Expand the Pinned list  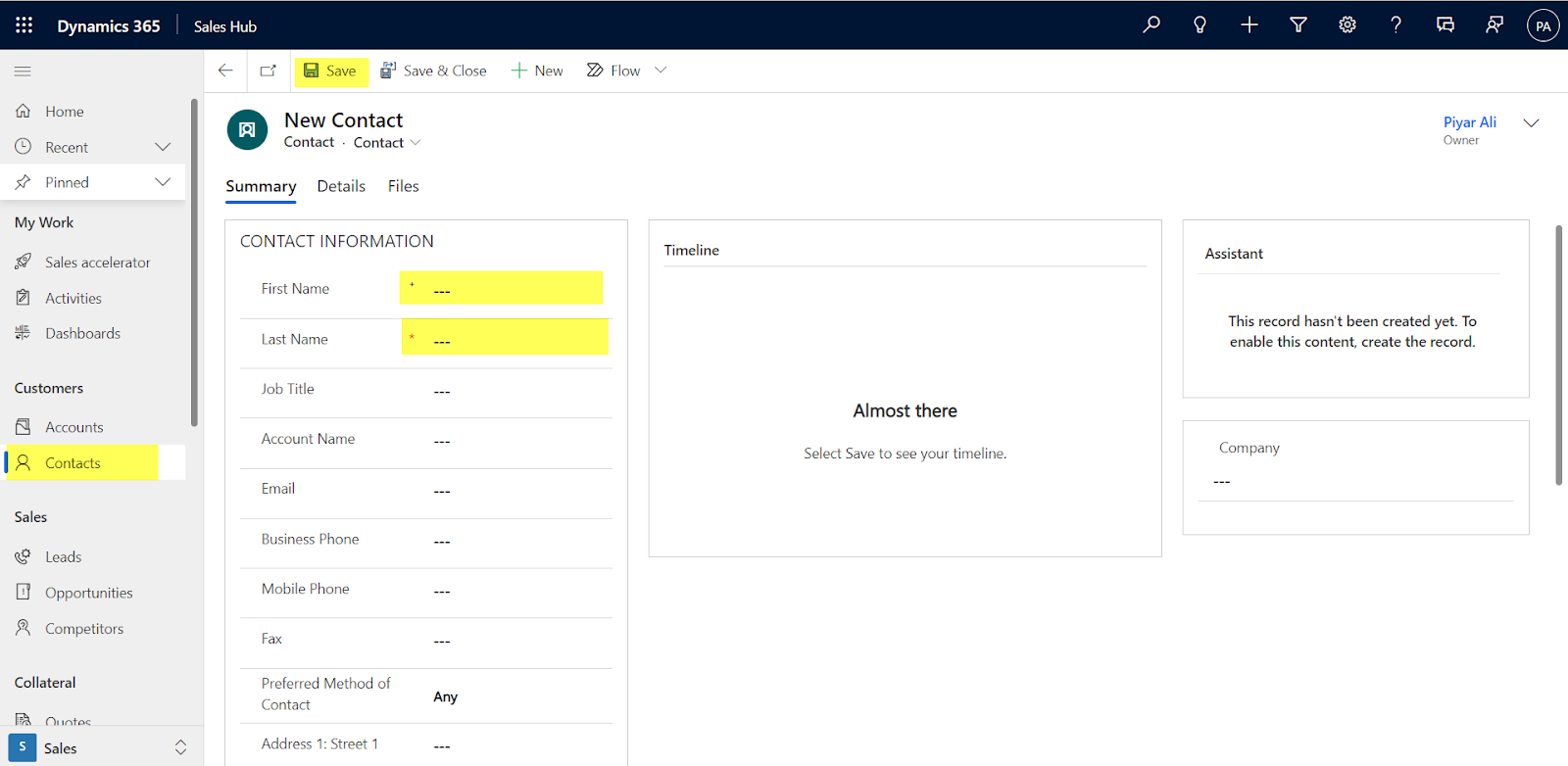point(163,182)
